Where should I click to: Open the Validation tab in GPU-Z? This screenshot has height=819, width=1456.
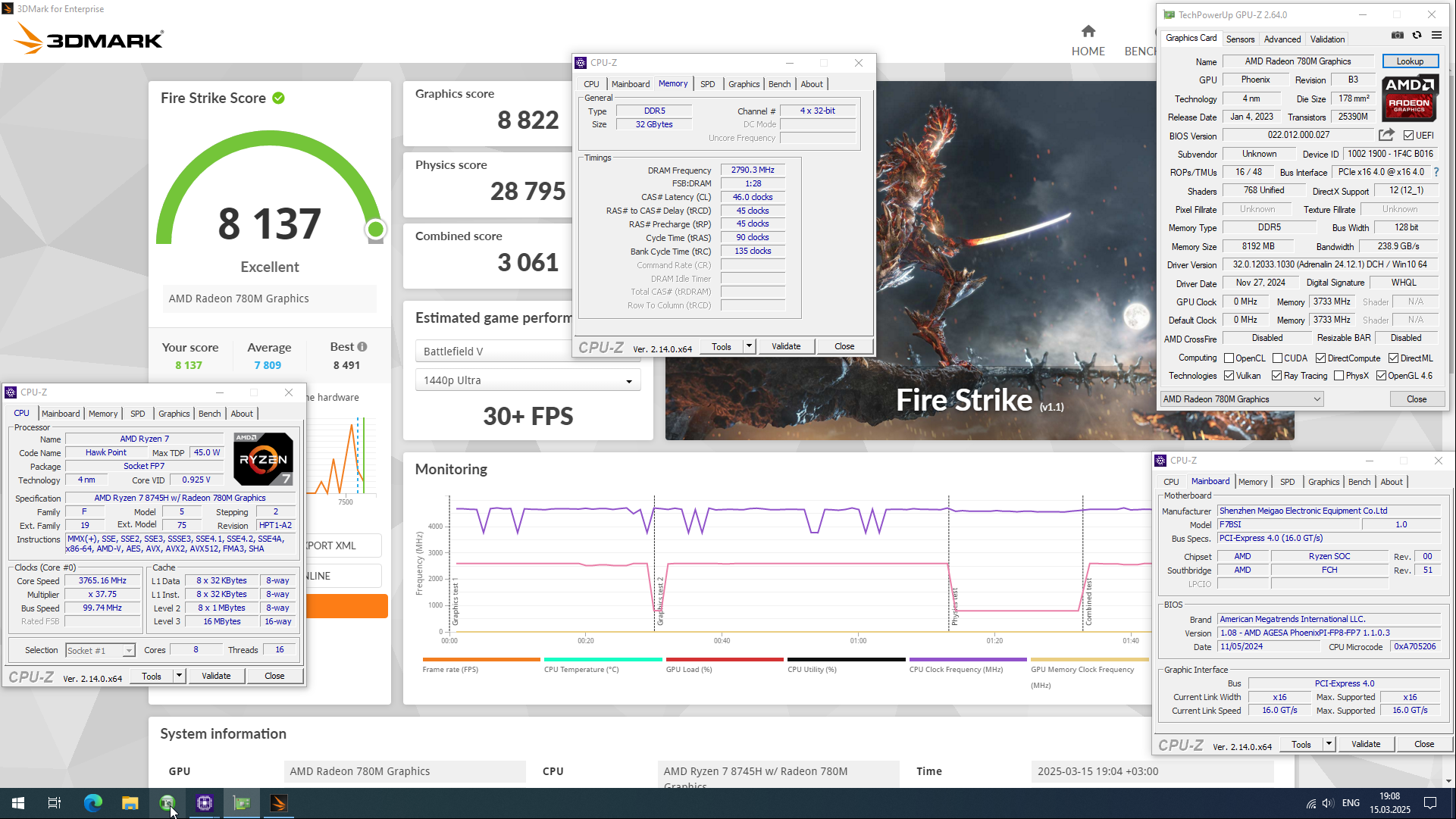pos(1327,39)
